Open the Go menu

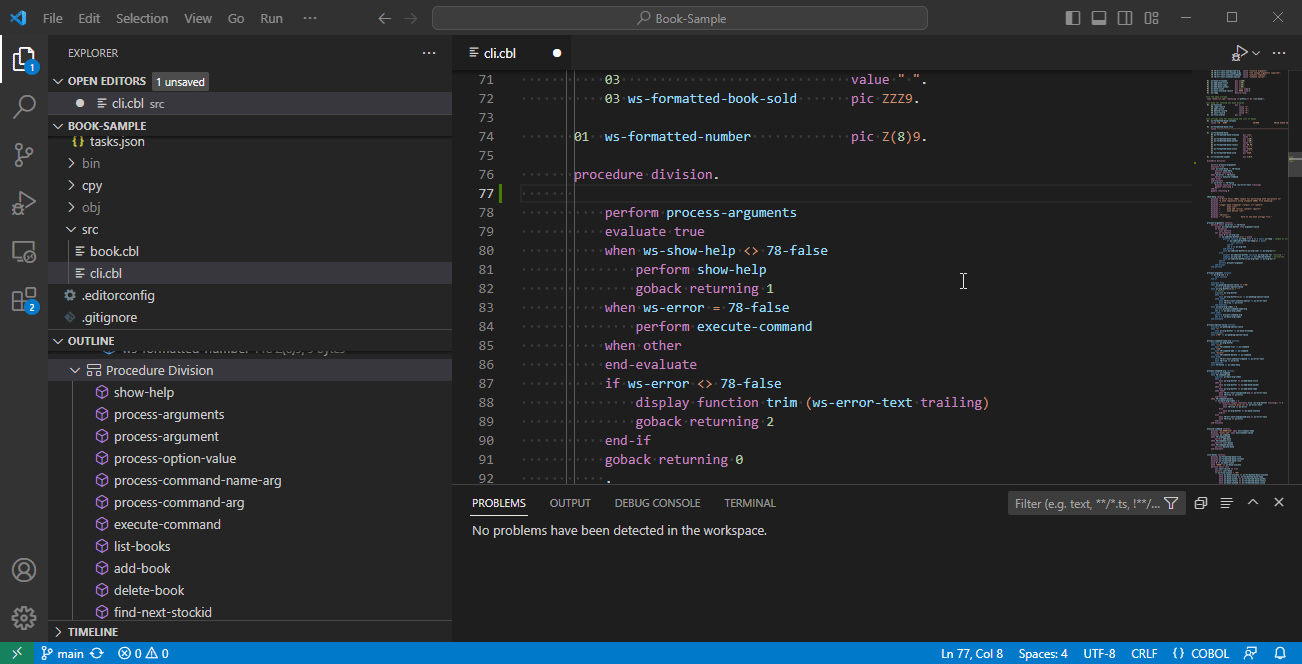pos(236,18)
